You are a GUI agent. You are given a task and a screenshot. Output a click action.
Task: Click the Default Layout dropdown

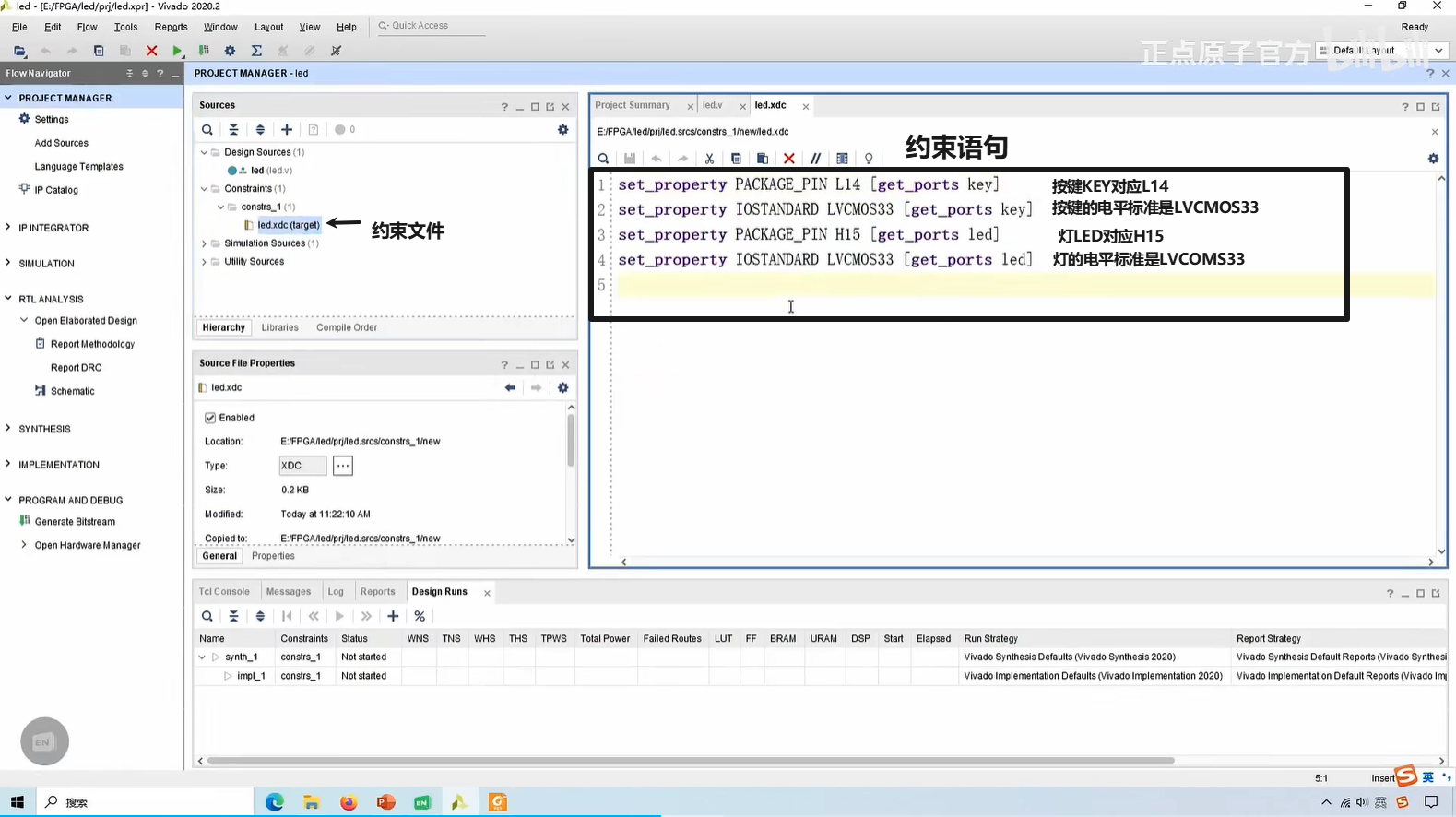tap(1382, 51)
